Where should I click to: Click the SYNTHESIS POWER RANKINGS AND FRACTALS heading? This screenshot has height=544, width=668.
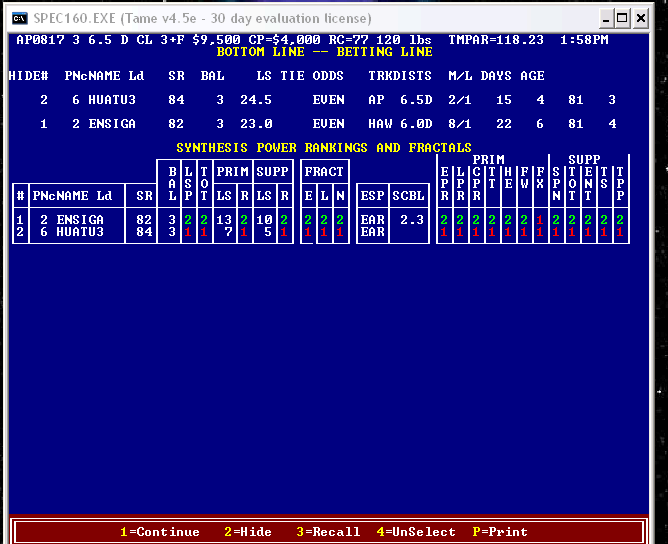pyautogui.click(x=324, y=148)
